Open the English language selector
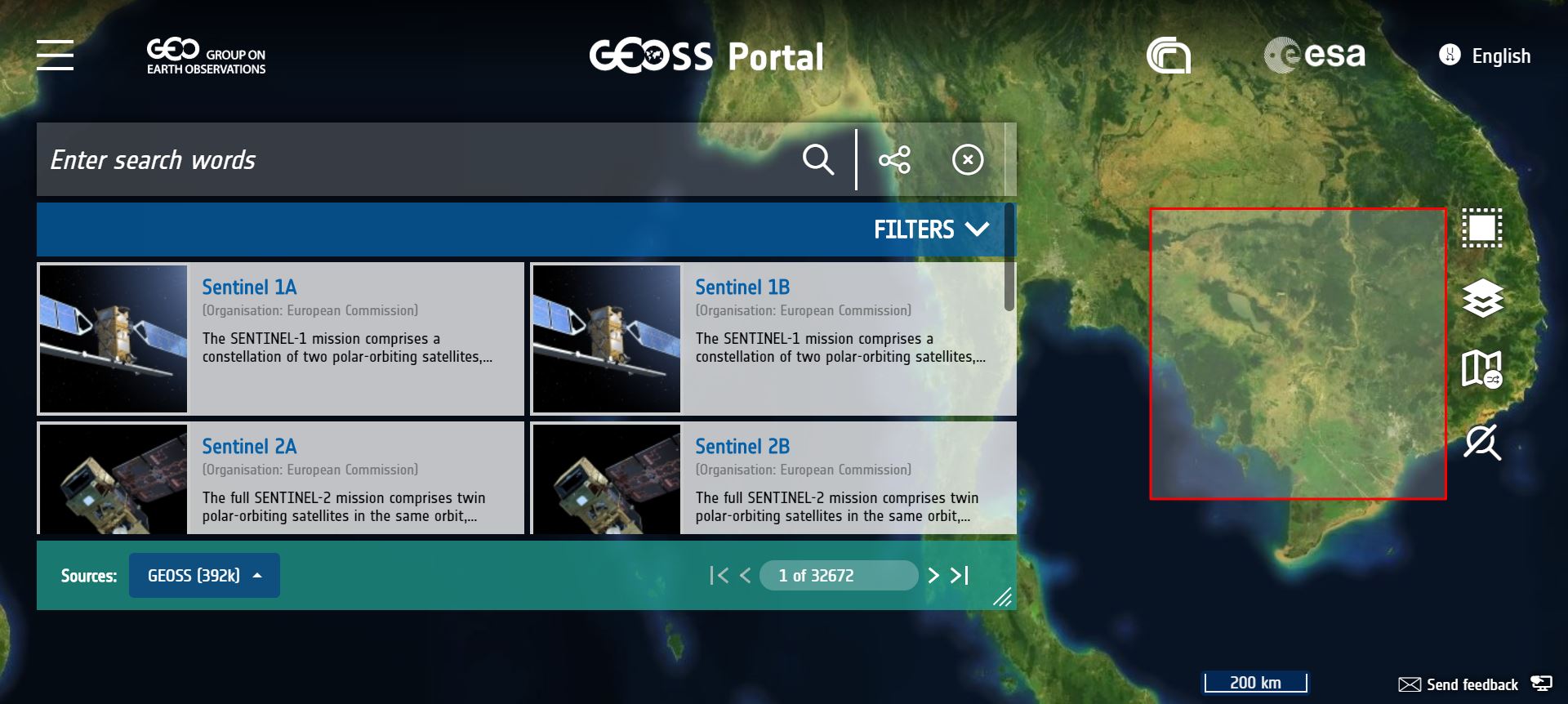Viewport: 1568px width, 704px height. point(1486,56)
